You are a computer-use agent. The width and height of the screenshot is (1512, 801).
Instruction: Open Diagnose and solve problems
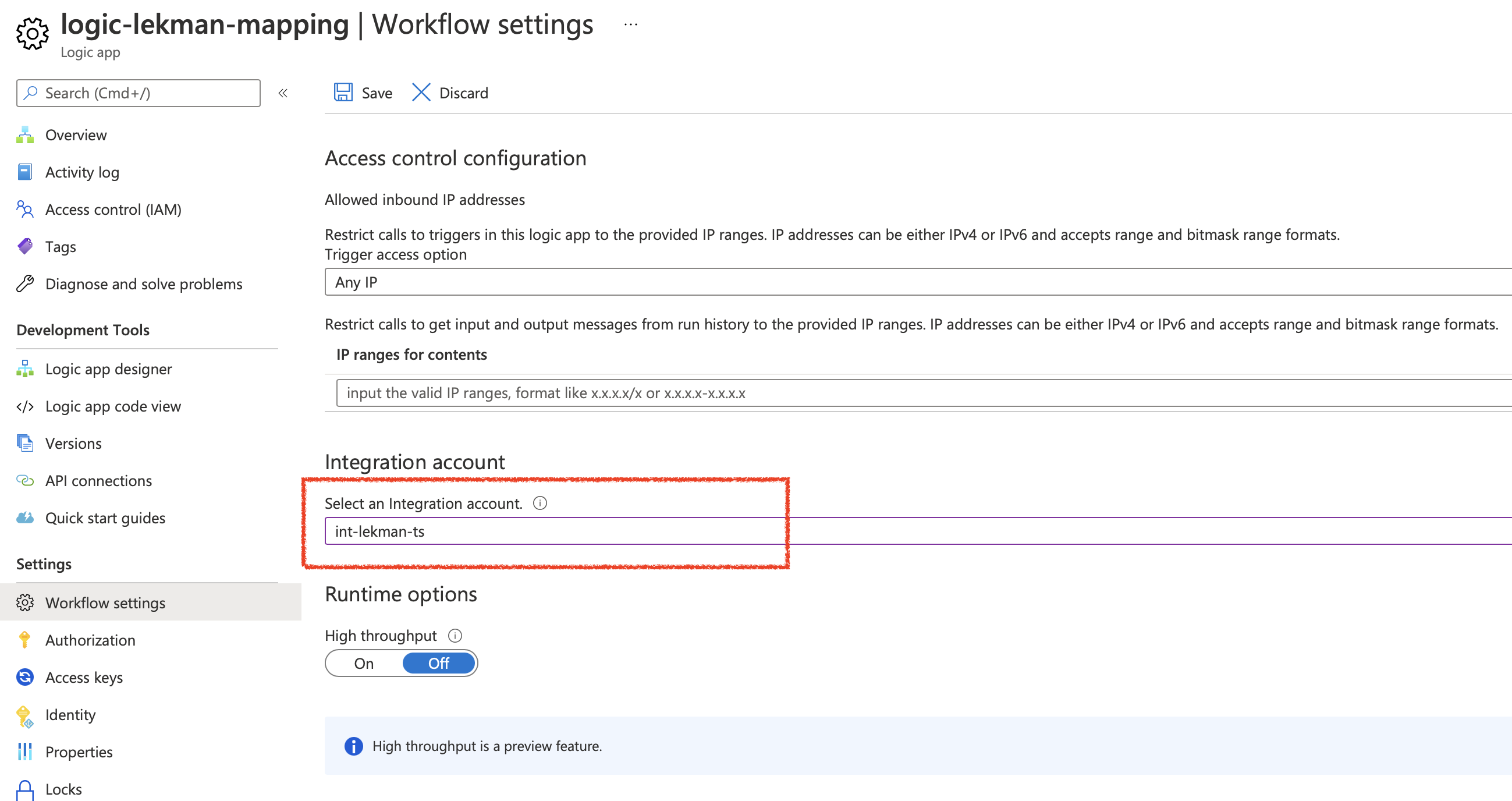144,283
